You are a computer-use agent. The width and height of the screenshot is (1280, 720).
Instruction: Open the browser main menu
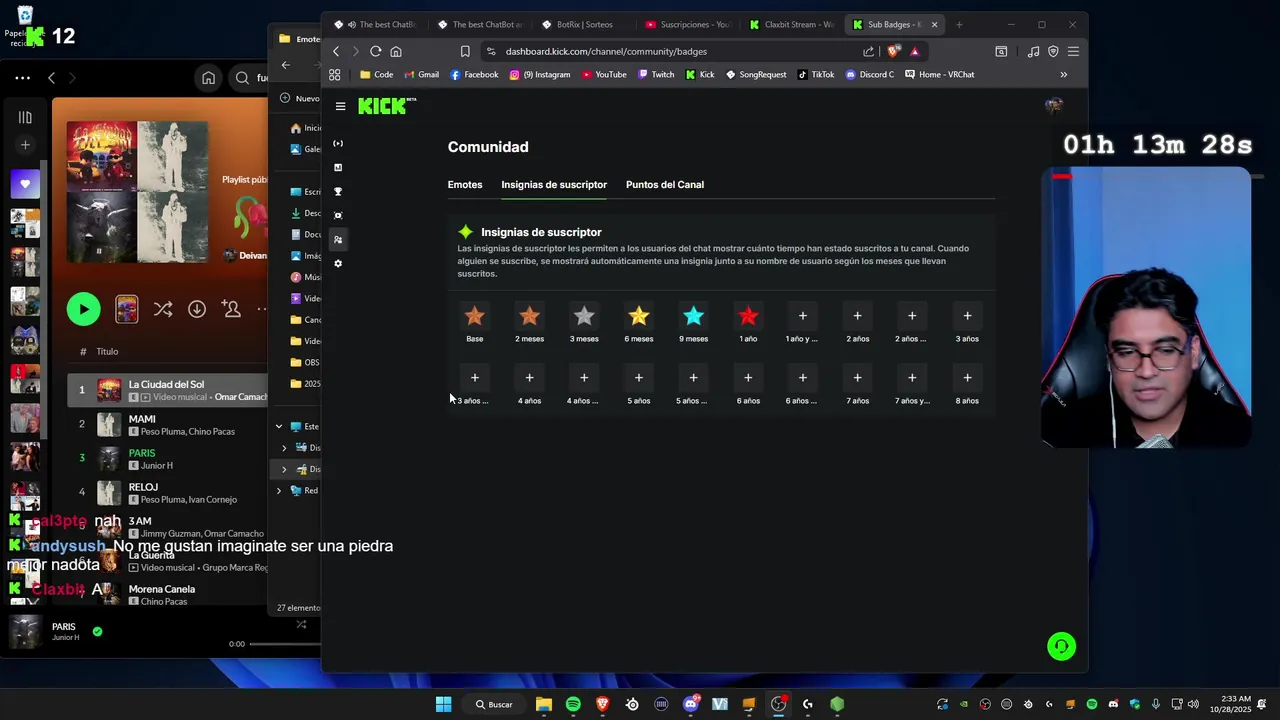1073,51
